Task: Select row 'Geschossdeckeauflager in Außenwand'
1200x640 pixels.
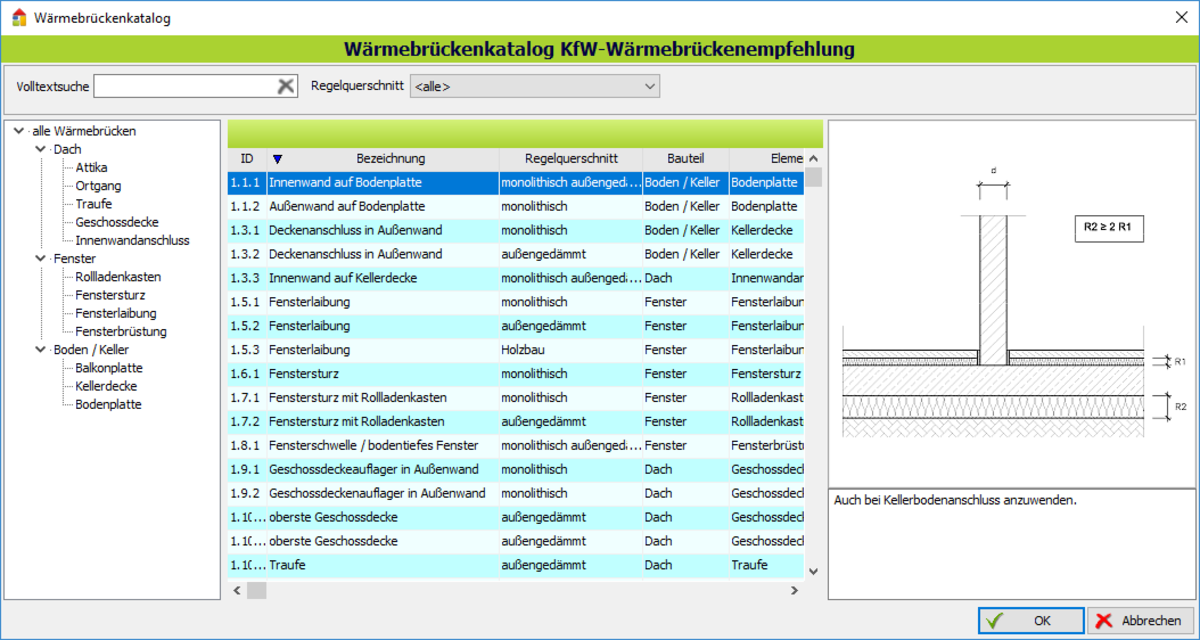Action: coord(516,470)
